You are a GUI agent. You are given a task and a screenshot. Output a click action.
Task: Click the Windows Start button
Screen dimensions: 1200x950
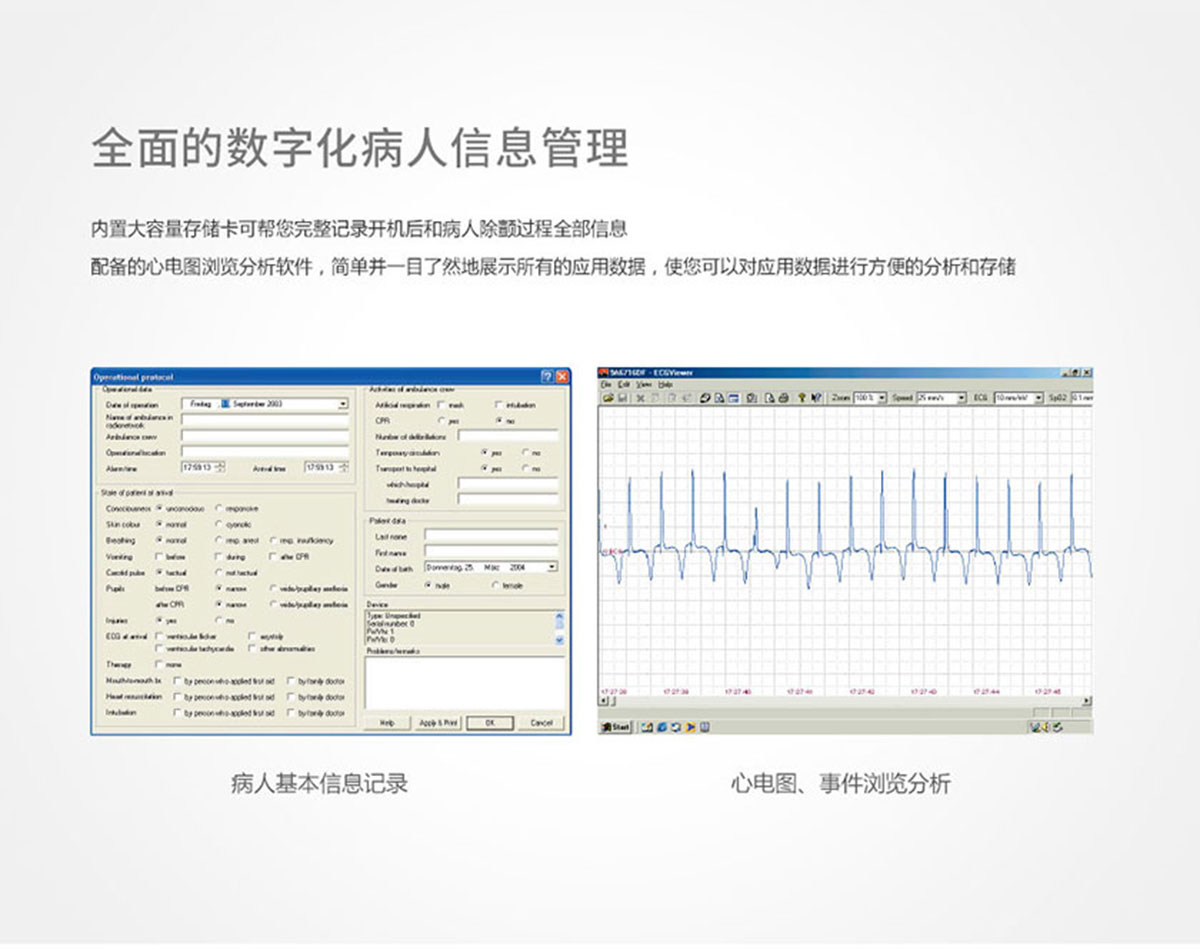tap(615, 727)
